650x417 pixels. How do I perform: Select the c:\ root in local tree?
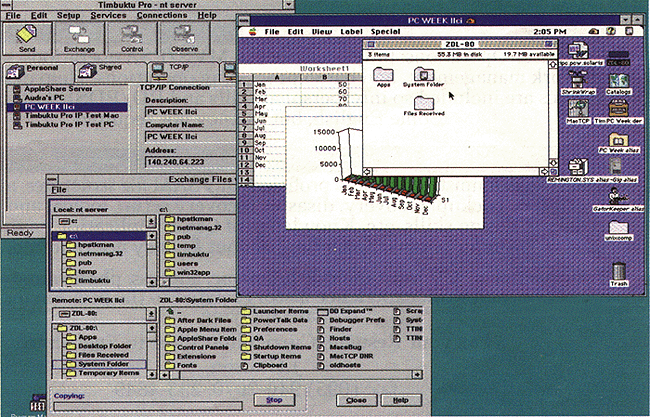click(x=99, y=236)
